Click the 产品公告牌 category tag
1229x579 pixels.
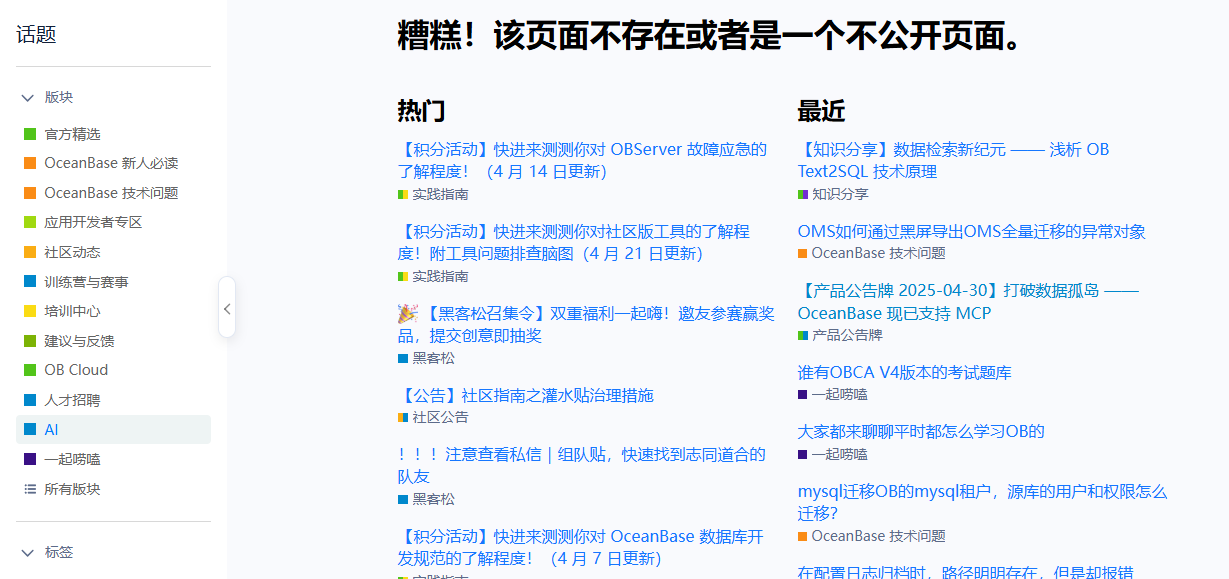pos(840,335)
